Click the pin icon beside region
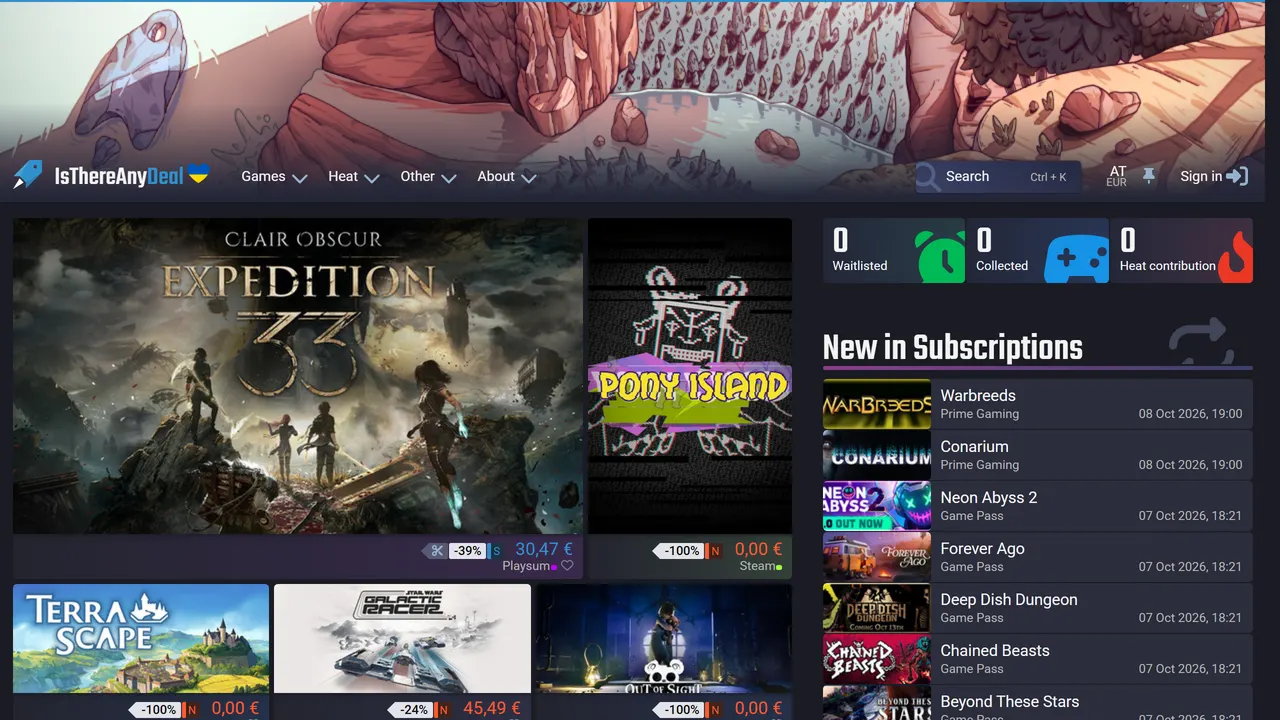The height and width of the screenshot is (720, 1280). tap(1149, 176)
